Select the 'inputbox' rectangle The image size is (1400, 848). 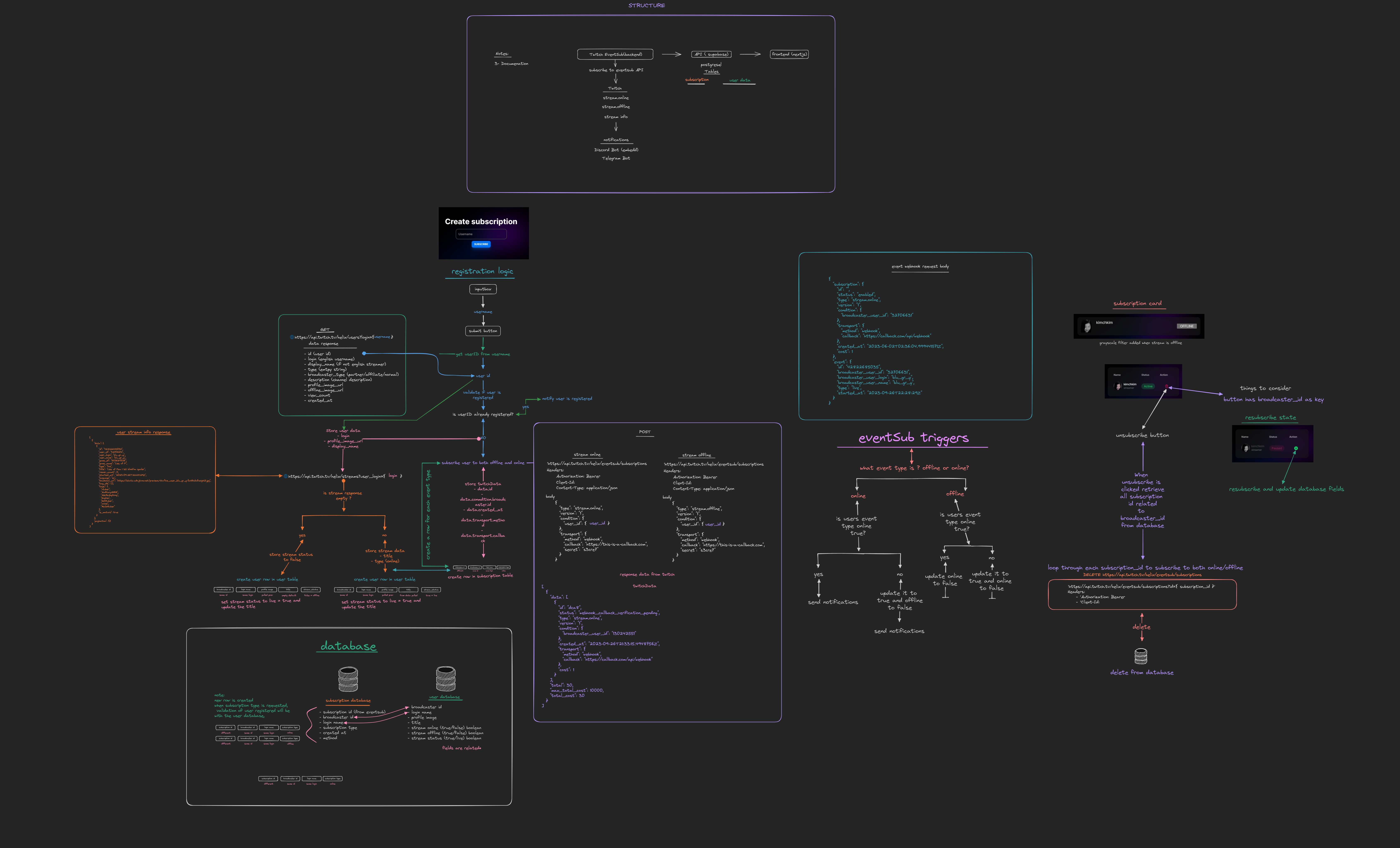tap(483, 289)
